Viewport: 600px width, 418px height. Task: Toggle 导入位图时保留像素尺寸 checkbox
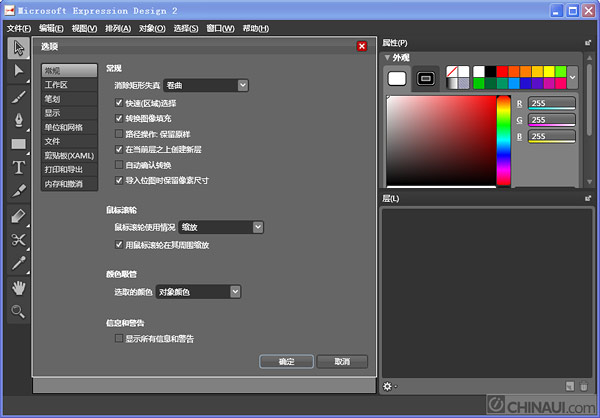119,180
